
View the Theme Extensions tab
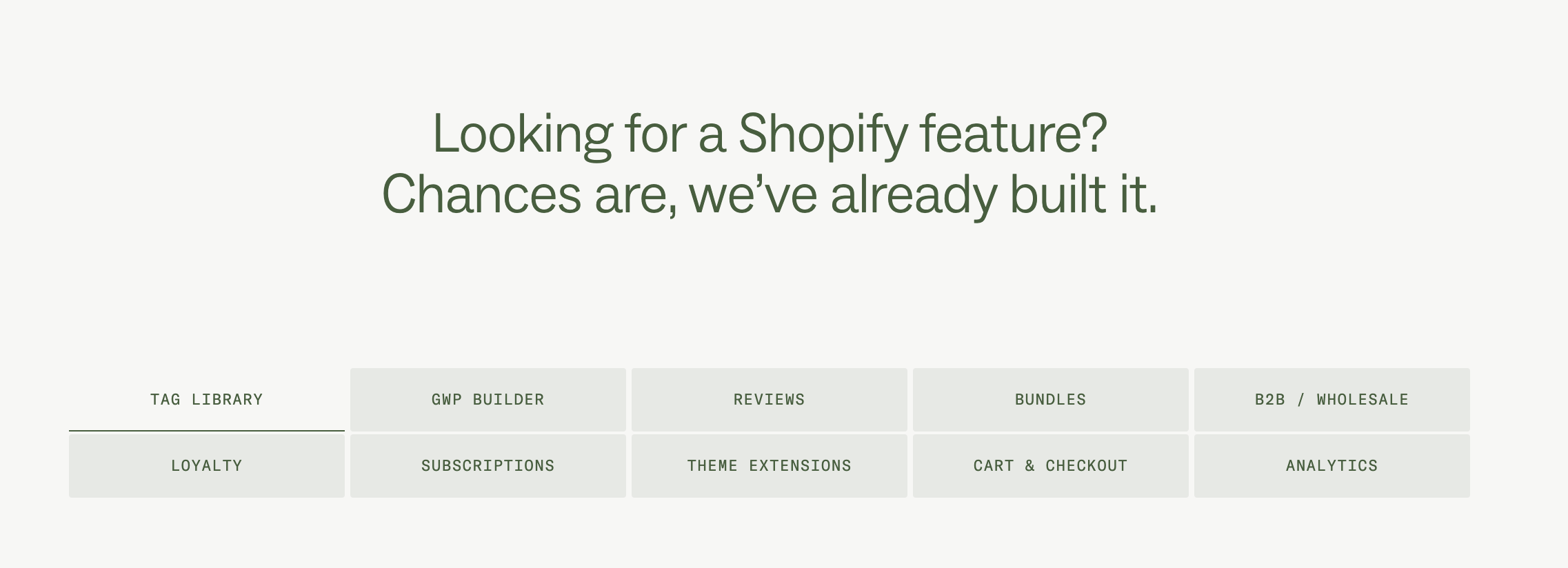point(769,466)
